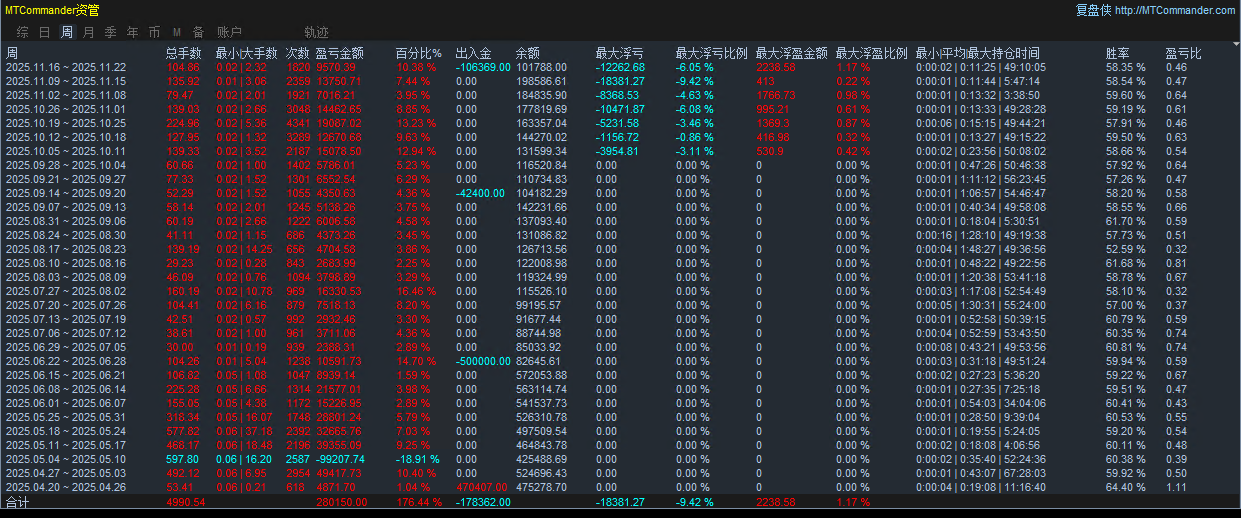
Task: Click balance value 572053.88
Action: point(541,375)
